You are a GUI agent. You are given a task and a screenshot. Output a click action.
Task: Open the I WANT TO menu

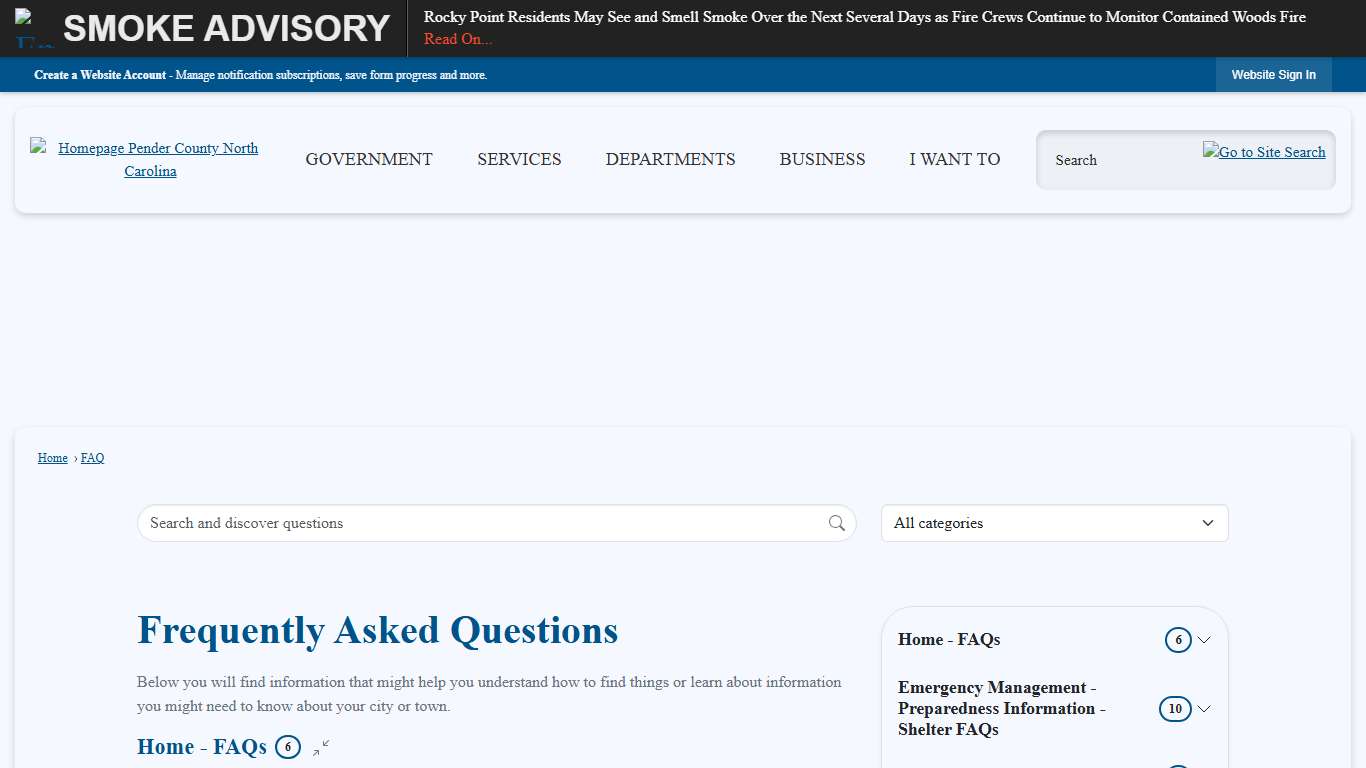coord(954,159)
